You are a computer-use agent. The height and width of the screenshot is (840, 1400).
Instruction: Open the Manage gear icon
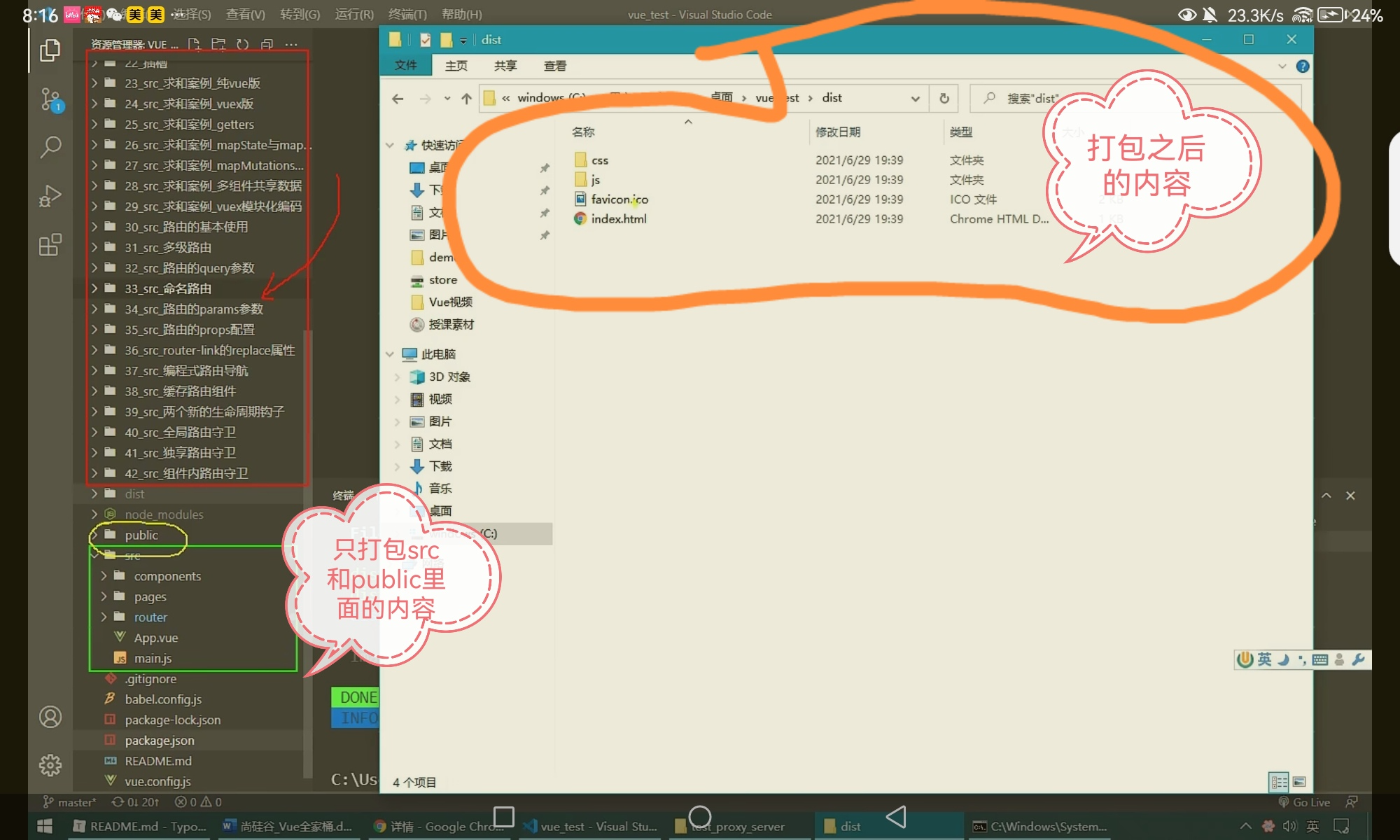point(50,765)
